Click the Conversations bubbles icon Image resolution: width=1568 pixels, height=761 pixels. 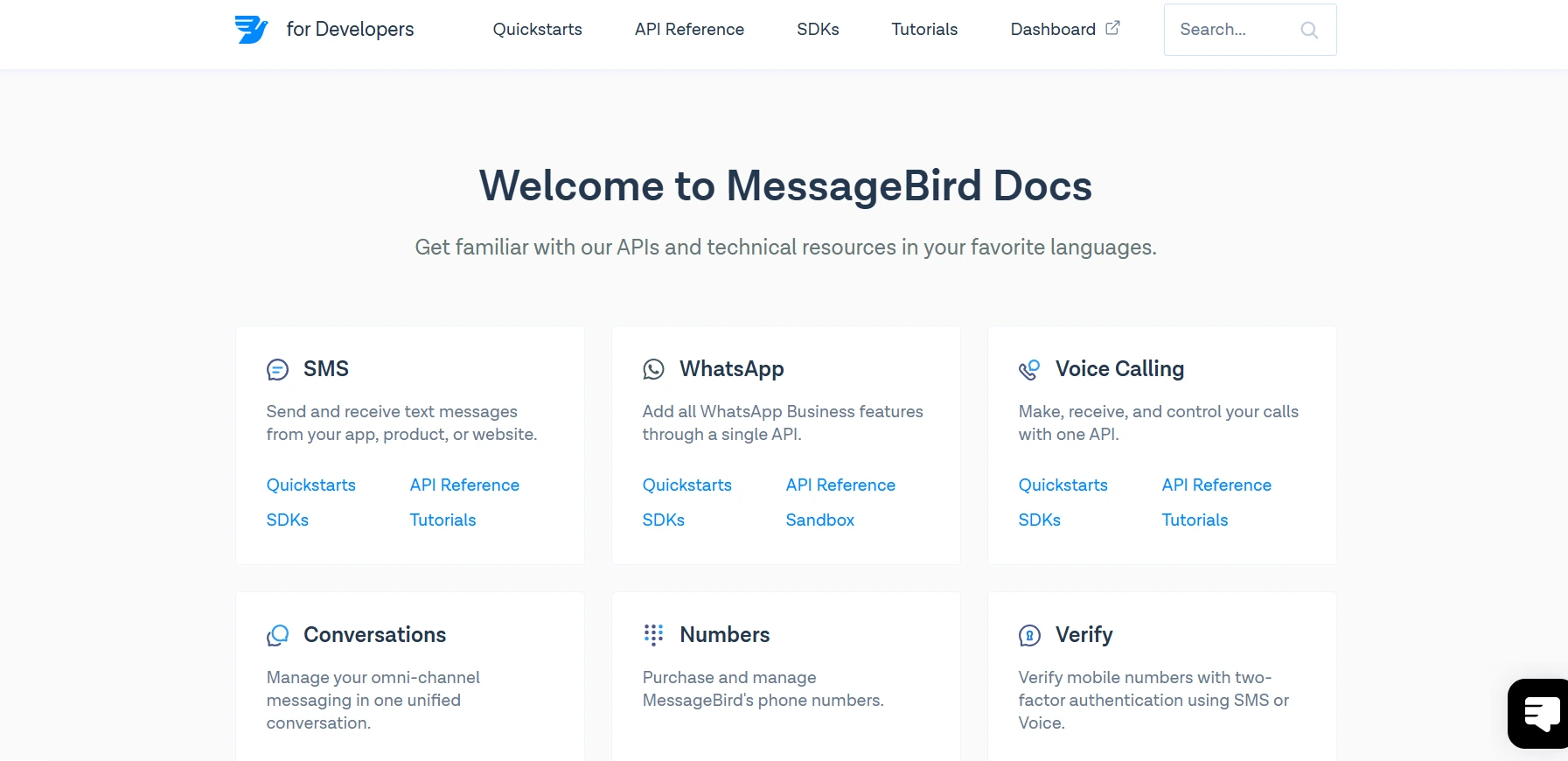(277, 635)
